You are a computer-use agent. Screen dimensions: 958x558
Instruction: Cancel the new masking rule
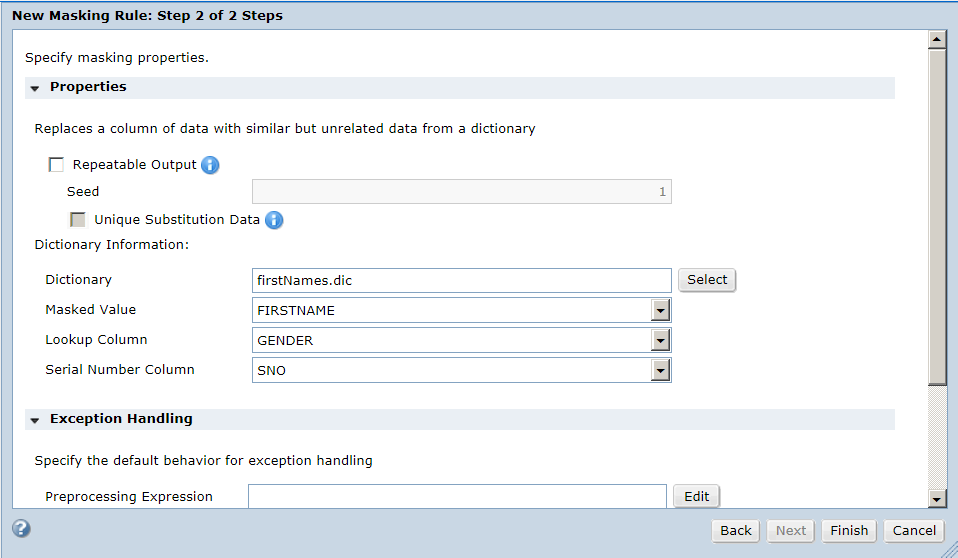[x=914, y=530]
